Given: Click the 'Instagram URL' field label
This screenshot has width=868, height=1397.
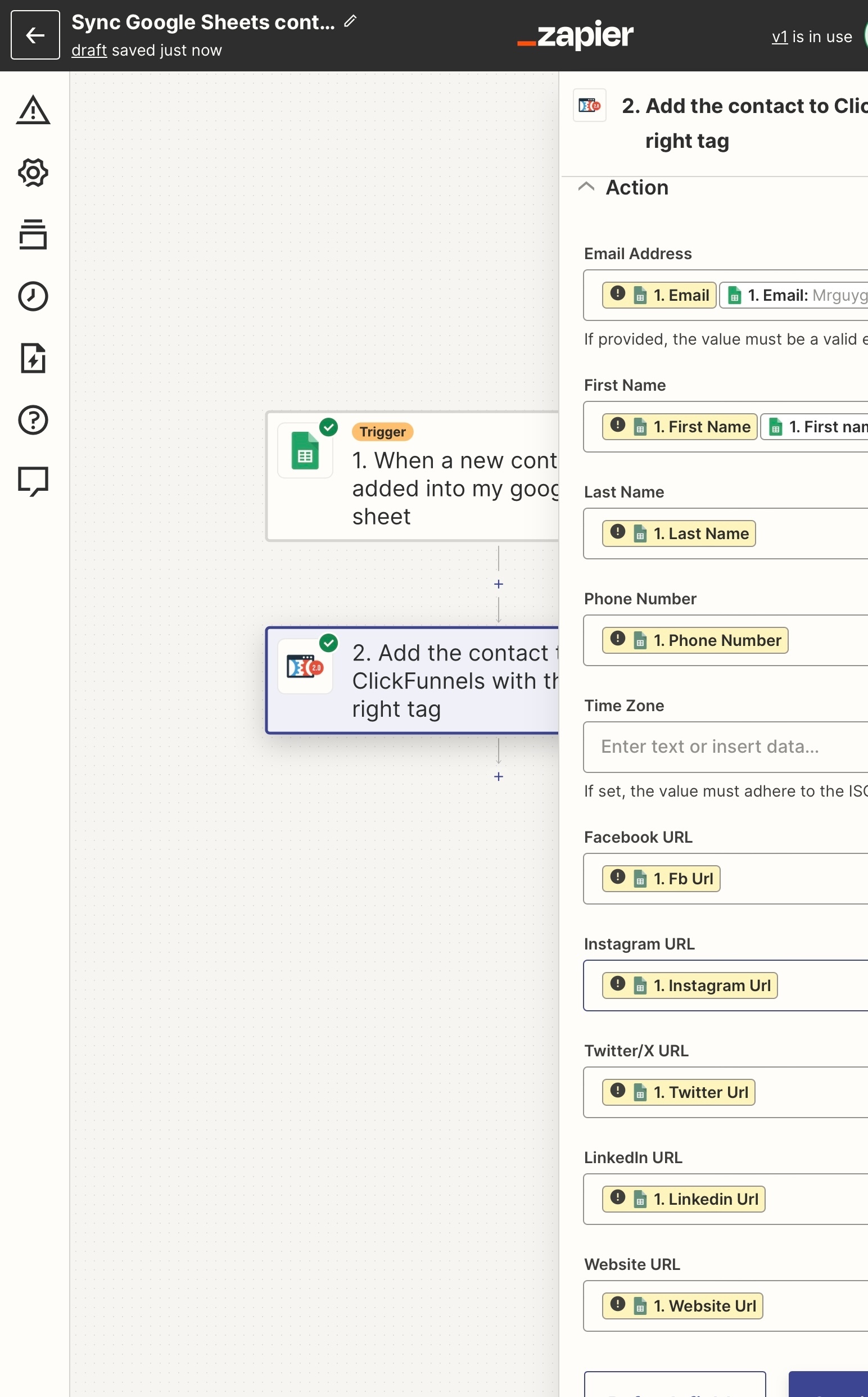Looking at the screenshot, I should tap(640, 944).
